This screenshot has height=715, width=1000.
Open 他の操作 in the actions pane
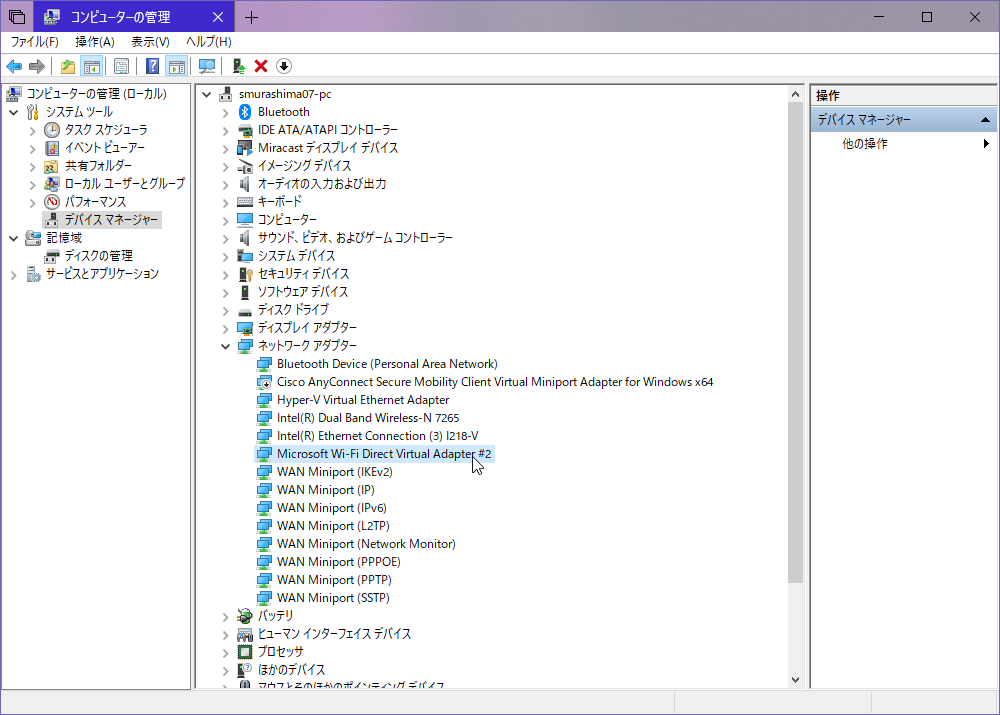pyautogui.click(x=865, y=144)
